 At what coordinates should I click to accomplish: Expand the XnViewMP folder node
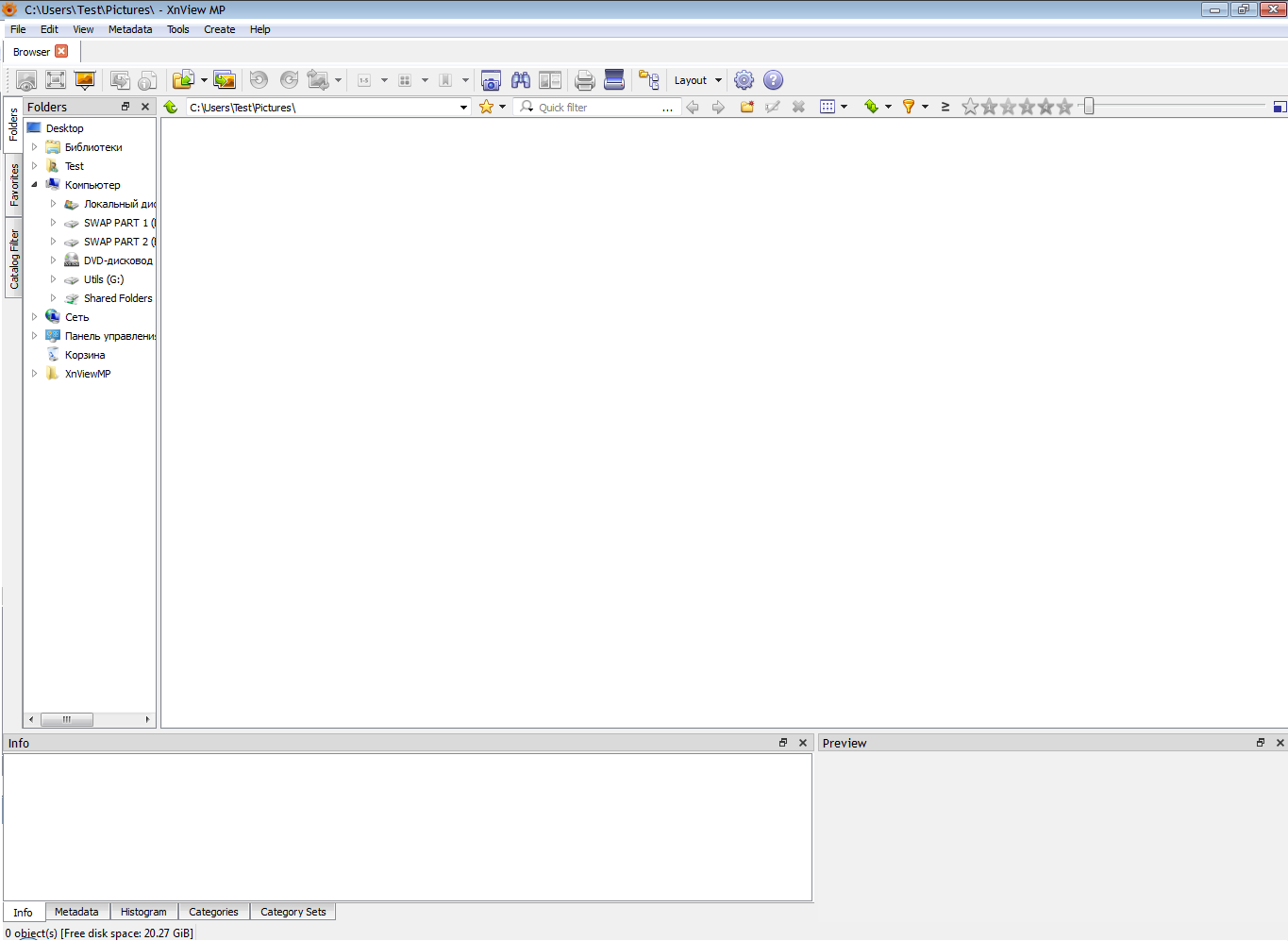point(35,374)
